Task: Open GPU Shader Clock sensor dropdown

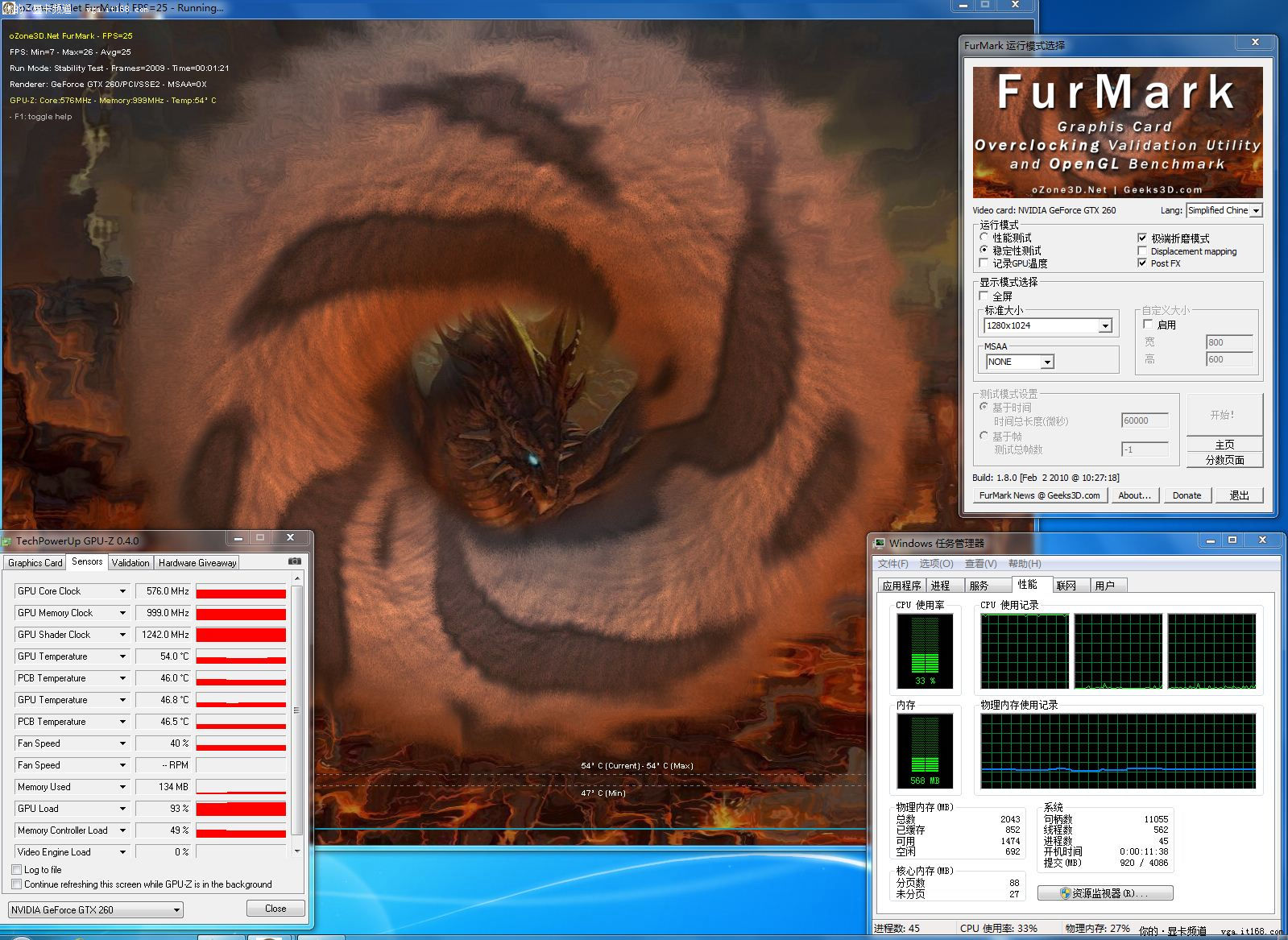Action: (x=122, y=635)
